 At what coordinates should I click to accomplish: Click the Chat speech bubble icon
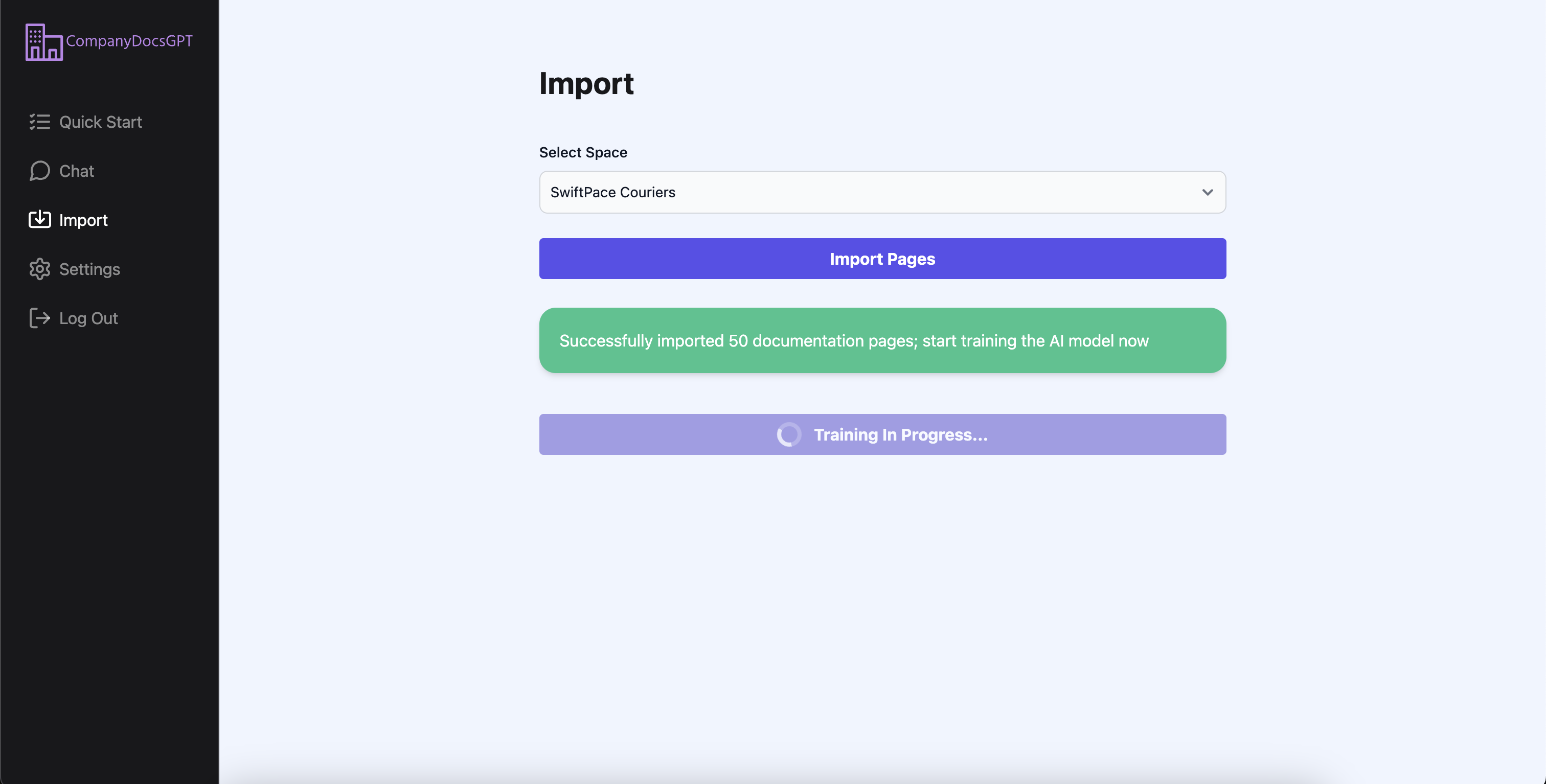click(x=39, y=171)
